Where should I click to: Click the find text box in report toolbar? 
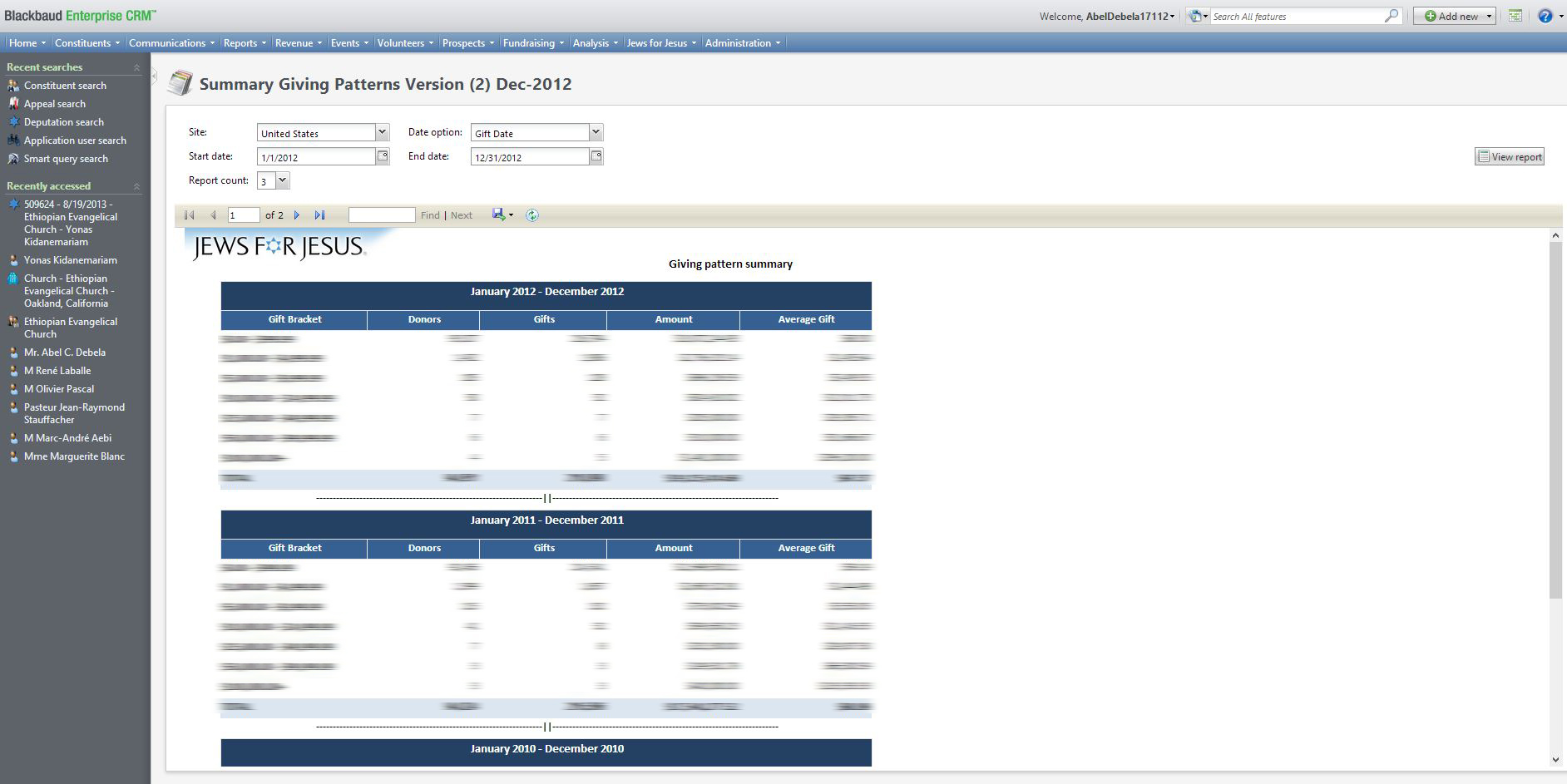pyautogui.click(x=382, y=215)
